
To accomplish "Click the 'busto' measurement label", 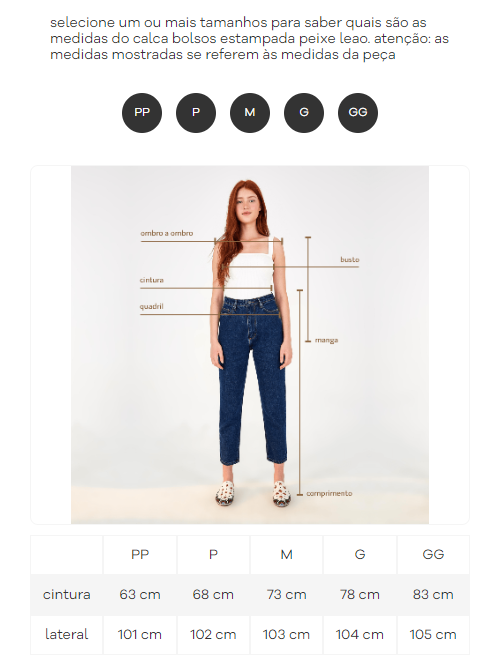I will [350, 259].
